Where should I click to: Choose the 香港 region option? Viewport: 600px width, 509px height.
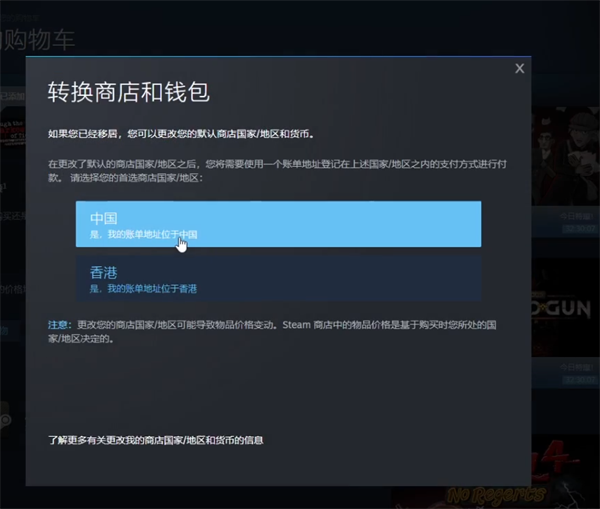pos(279,279)
